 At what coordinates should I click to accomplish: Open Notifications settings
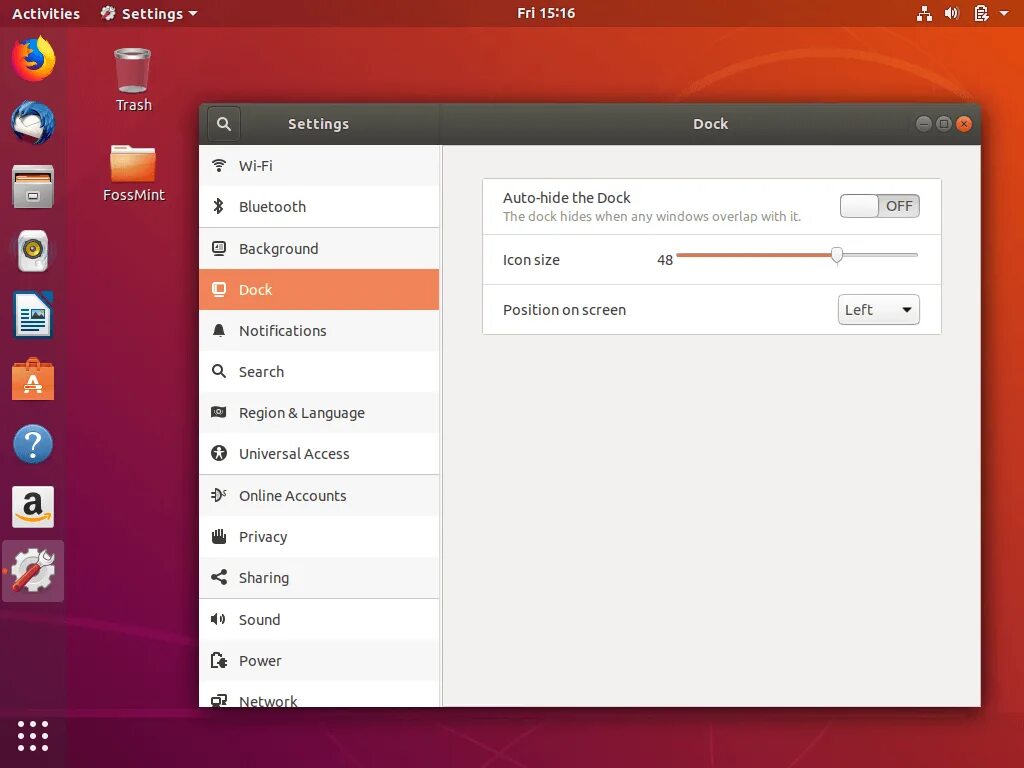(x=319, y=330)
